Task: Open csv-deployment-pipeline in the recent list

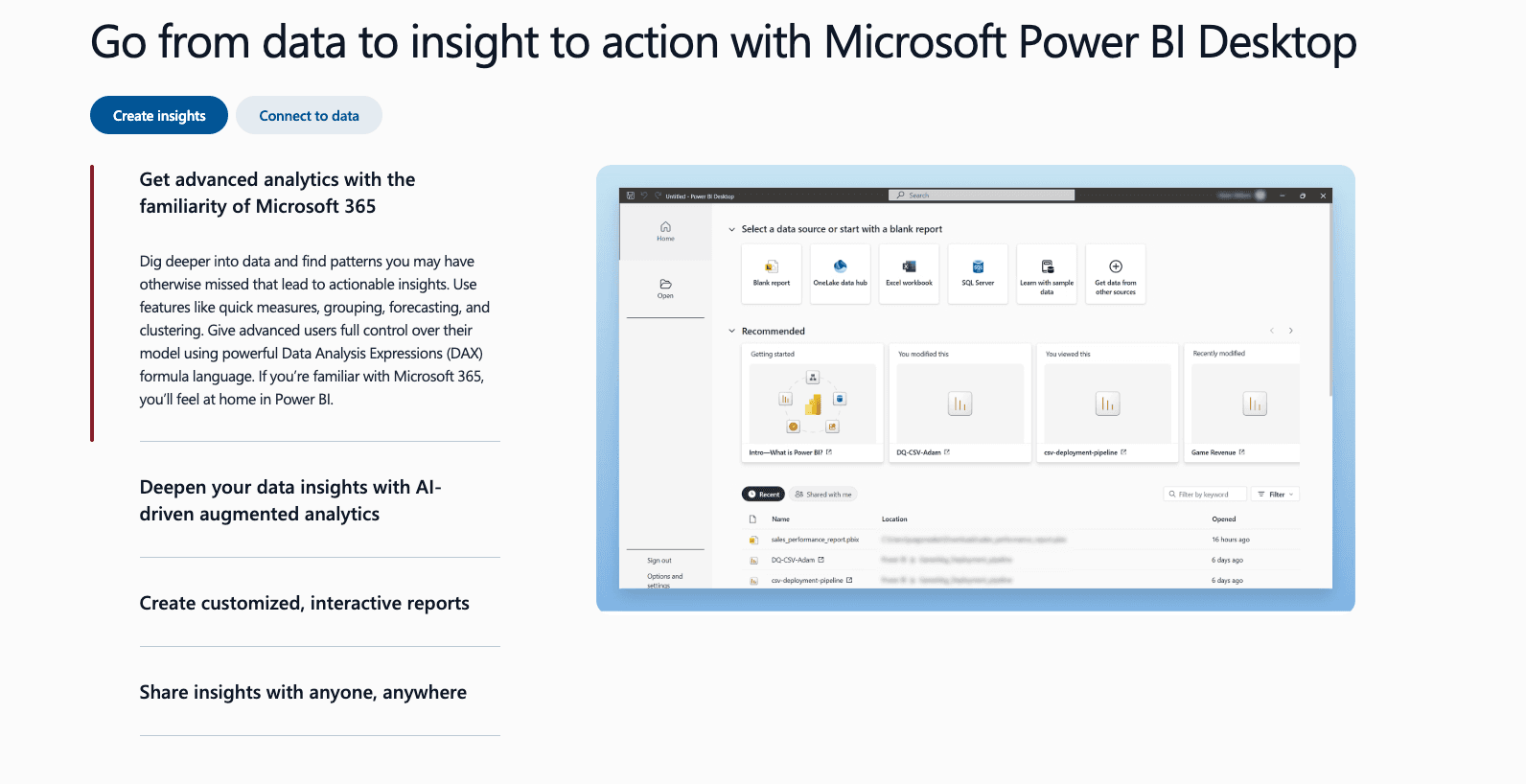Action: [x=807, y=581]
